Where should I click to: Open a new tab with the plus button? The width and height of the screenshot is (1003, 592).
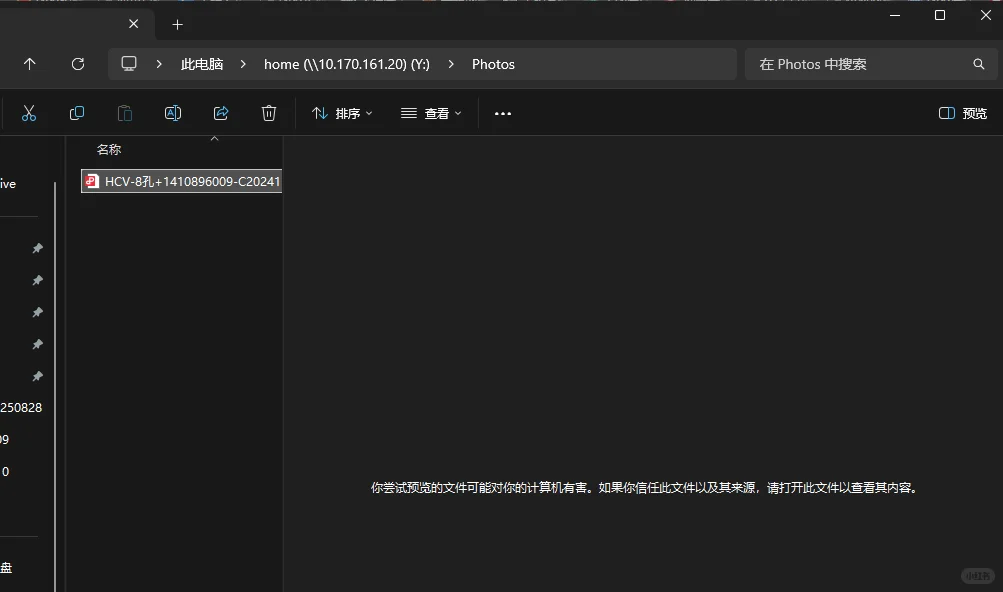click(177, 23)
